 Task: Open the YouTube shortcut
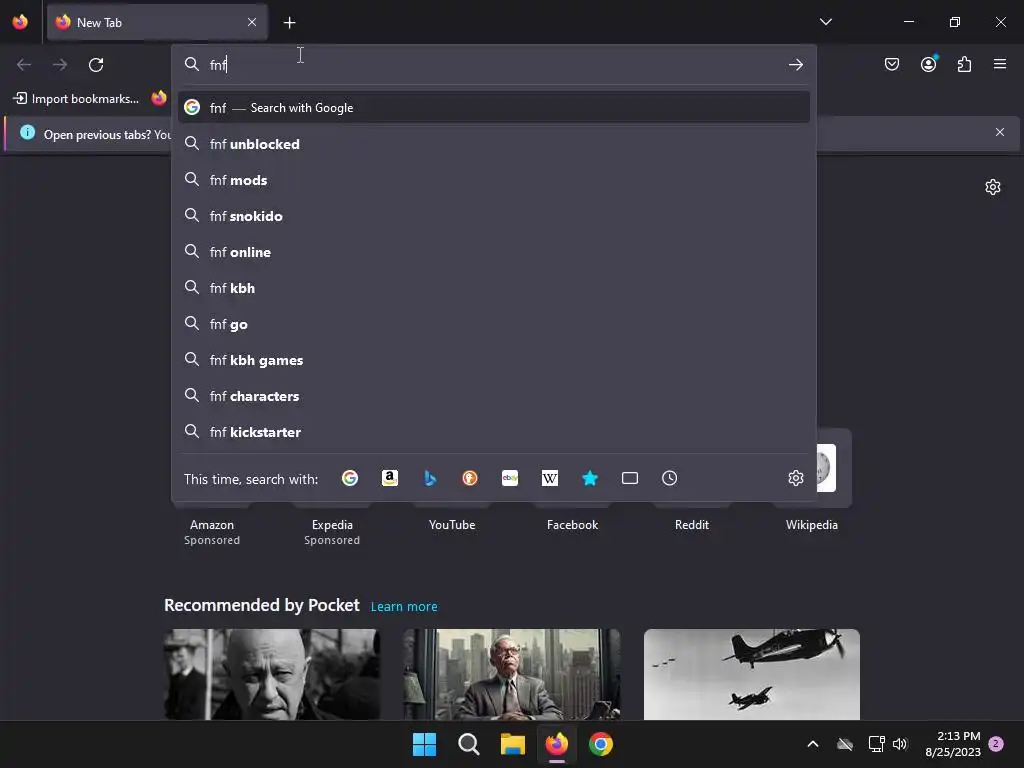pos(452,524)
